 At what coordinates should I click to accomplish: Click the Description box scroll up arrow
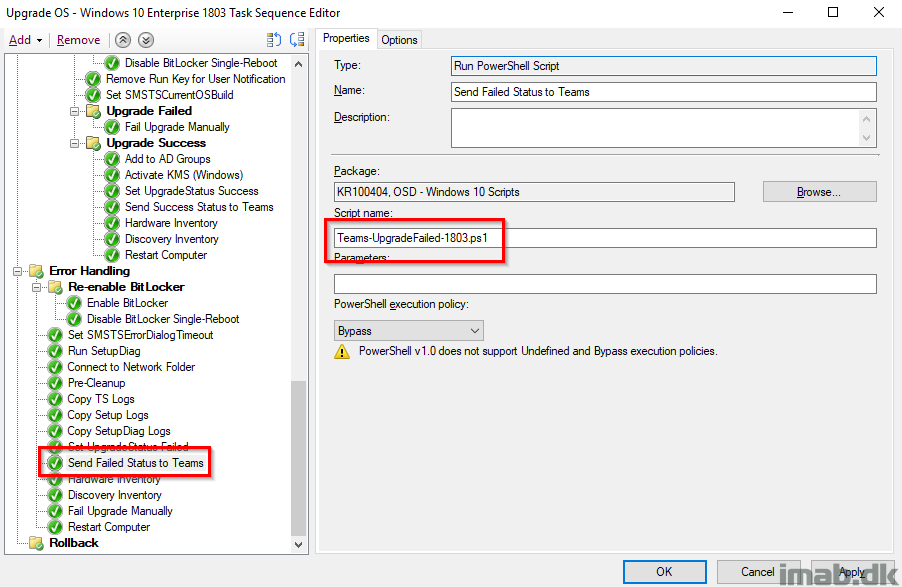pyautogui.click(x=867, y=119)
